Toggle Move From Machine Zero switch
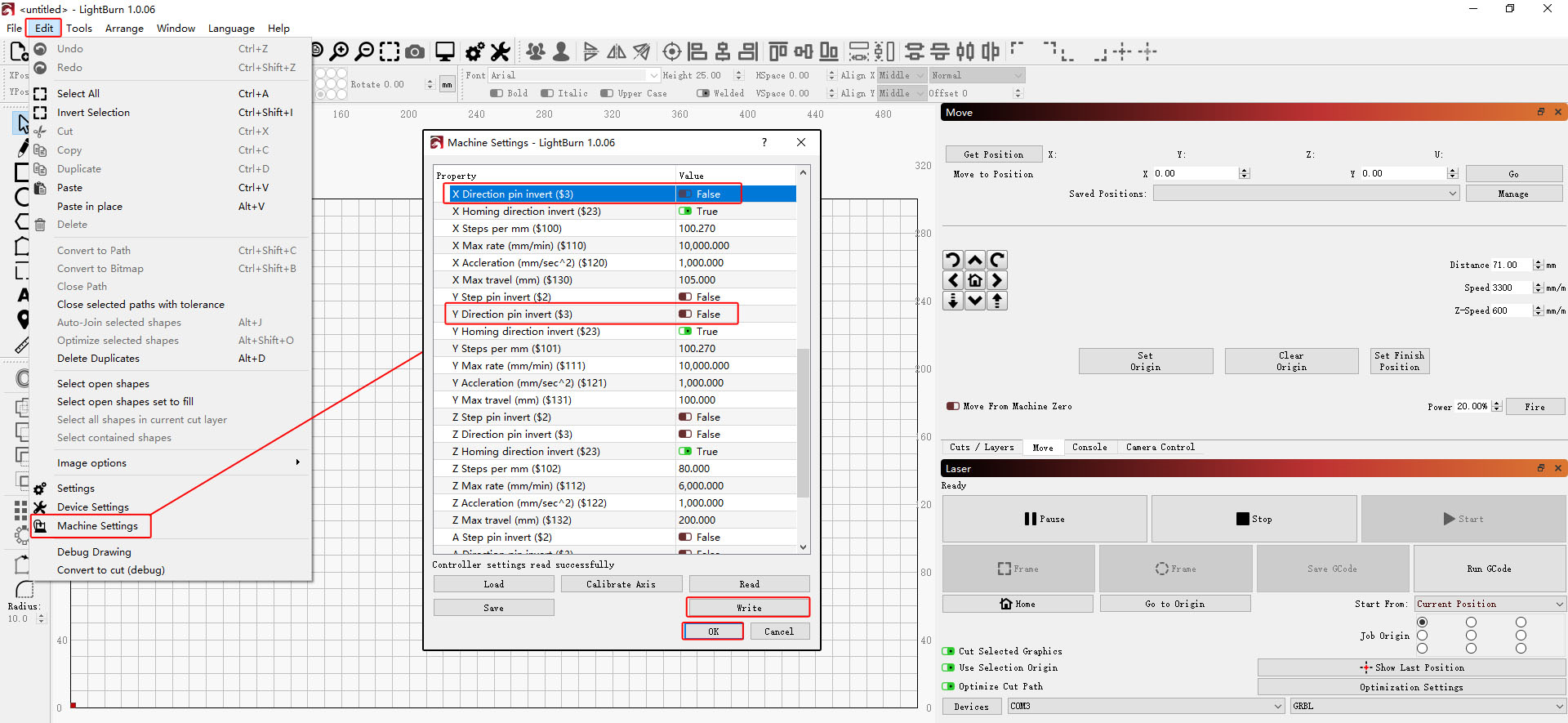This screenshot has width=1568, height=723. click(x=952, y=406)
